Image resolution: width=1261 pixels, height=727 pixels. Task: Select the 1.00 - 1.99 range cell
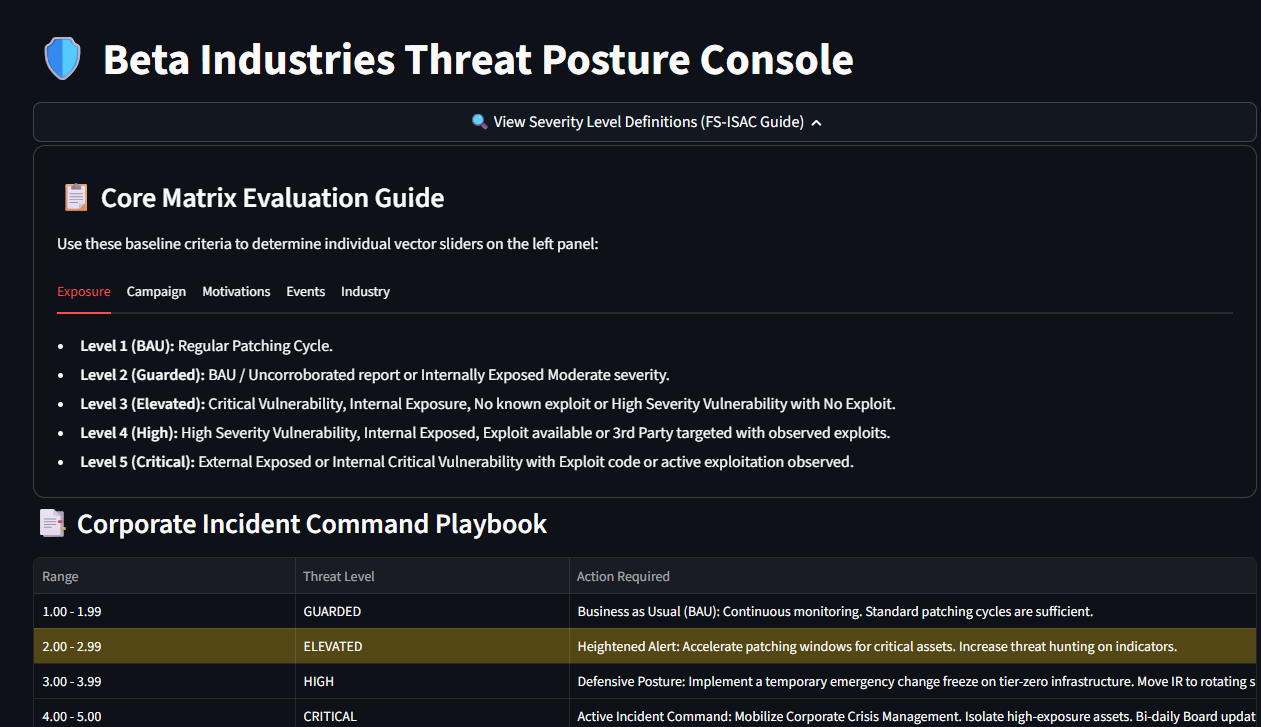pos(165,611)
